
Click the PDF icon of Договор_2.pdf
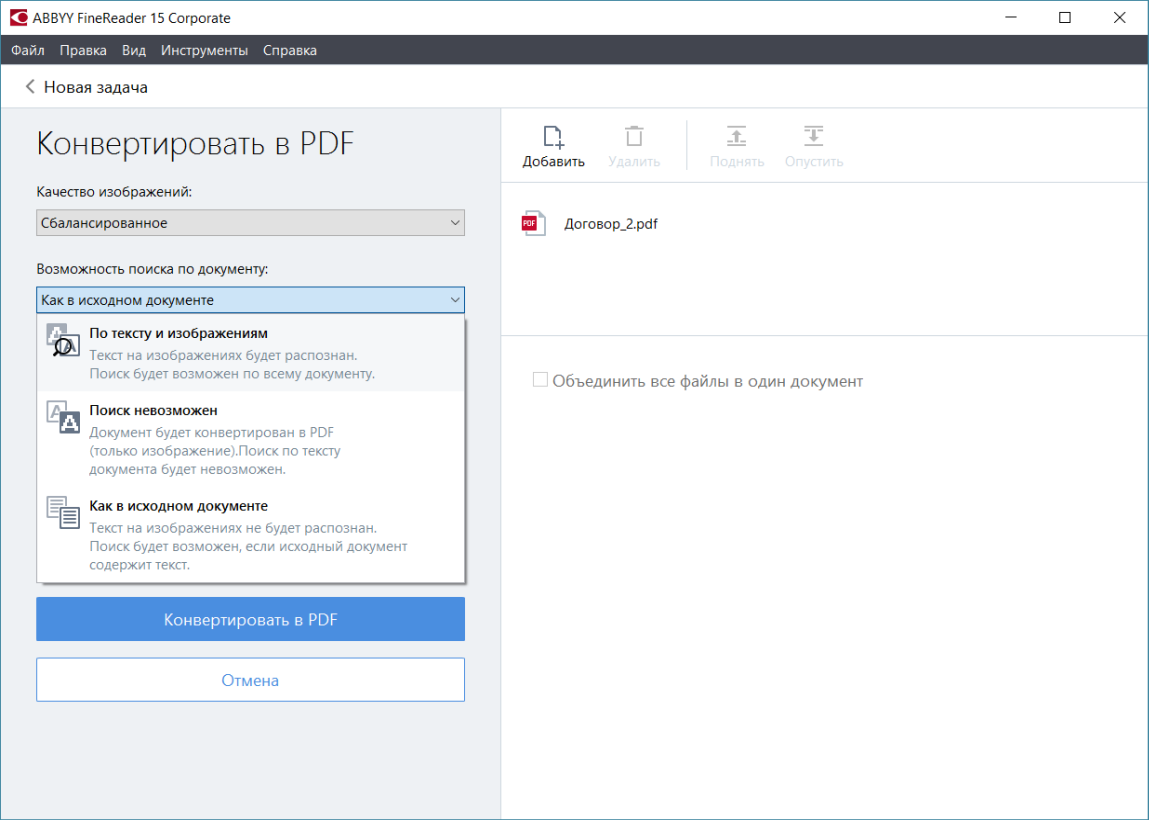pos(534,224)
